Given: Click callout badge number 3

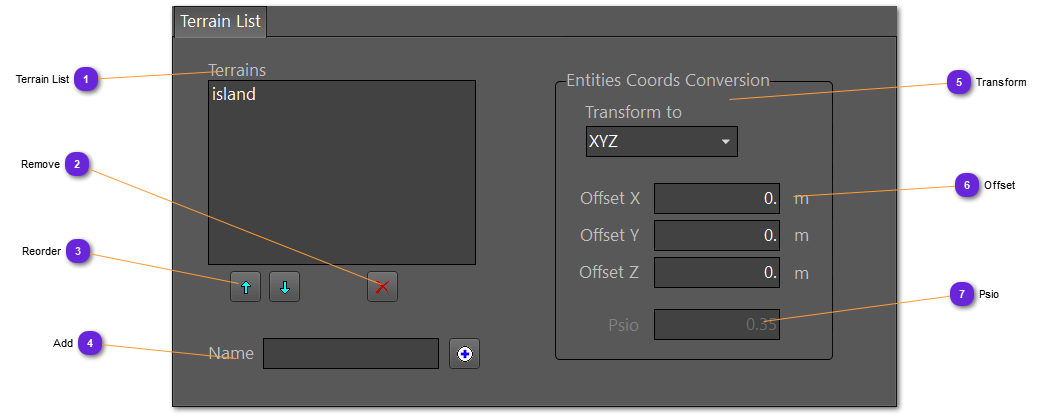Looking at the screenshot, I should point(79,251).
